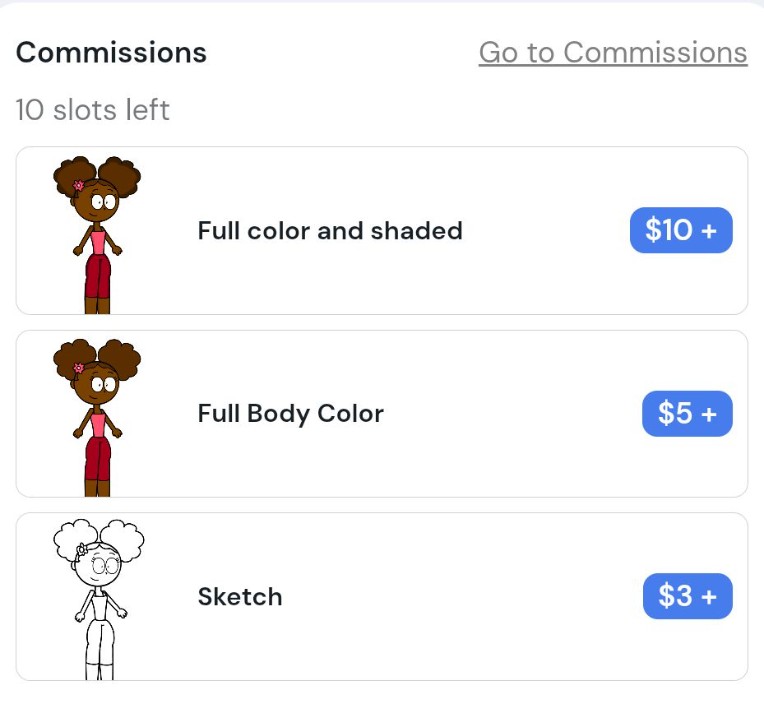
Task: Open the Sketch line-art thumbnail
Action: [98, 599]
